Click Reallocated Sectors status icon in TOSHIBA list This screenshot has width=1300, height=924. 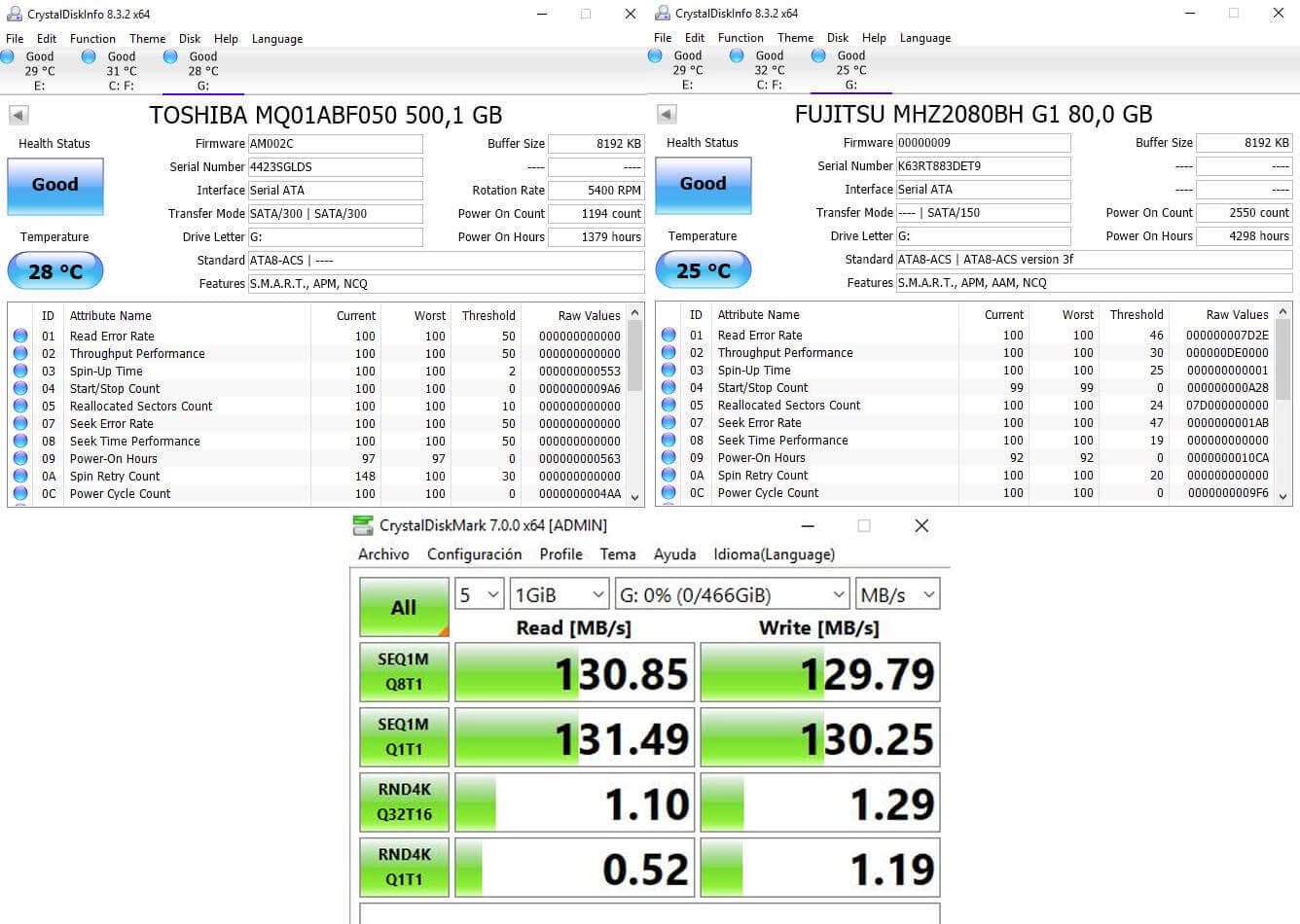click(20, 407)
